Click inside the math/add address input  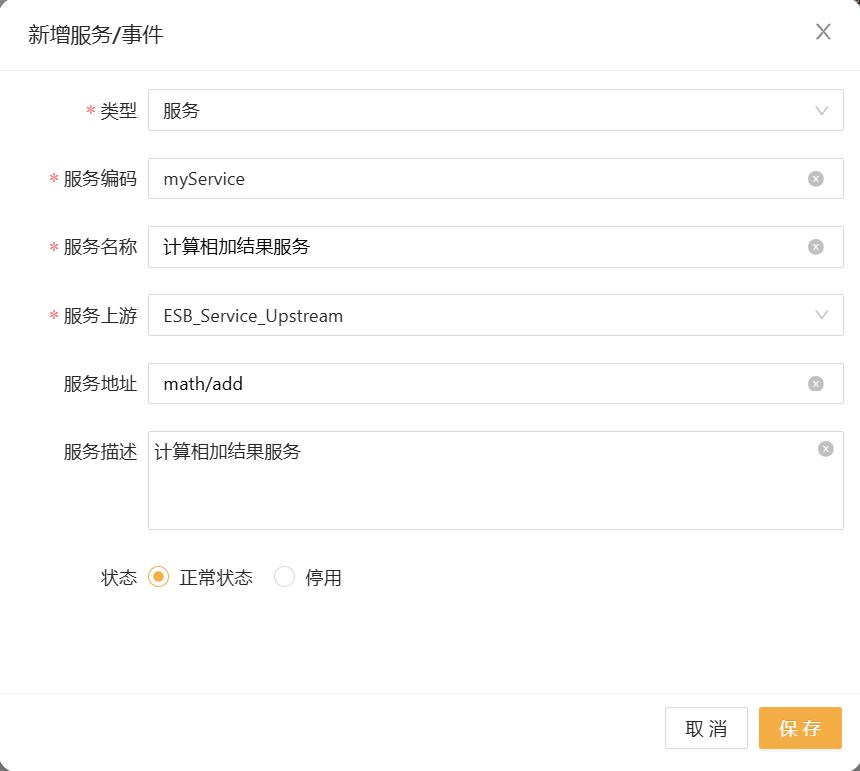[400, 383]
